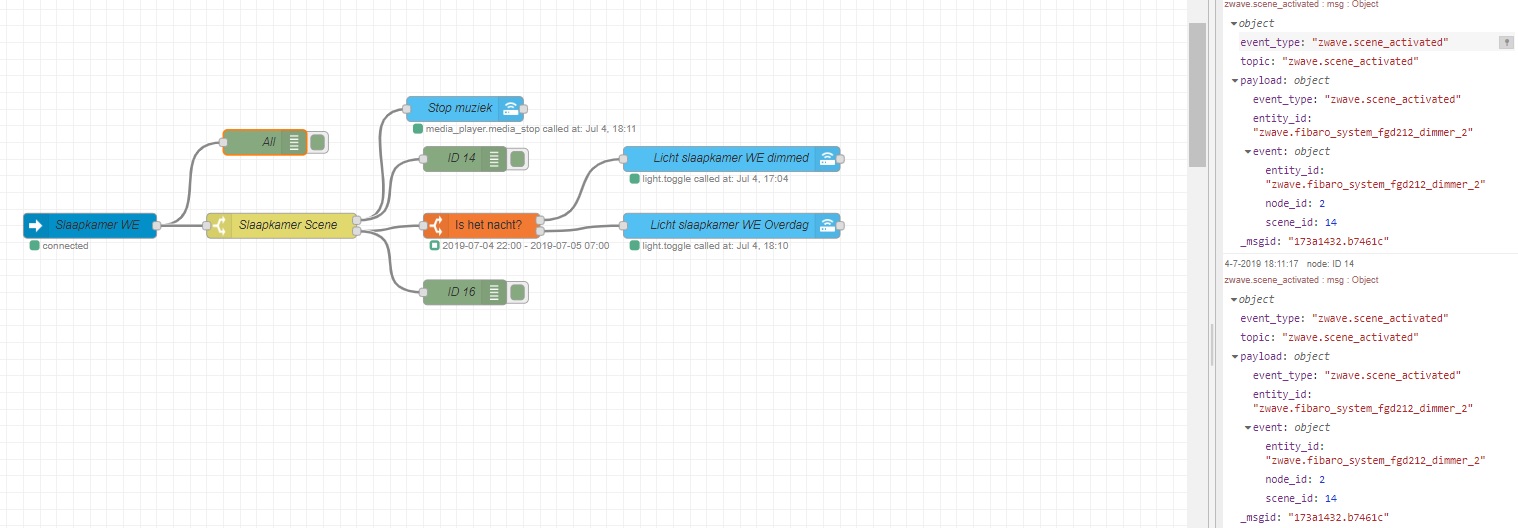Screen dimensions: 1518x528
Task: Select the Stop muziek node
Action: pyautogui.click(x=464, y=108)
